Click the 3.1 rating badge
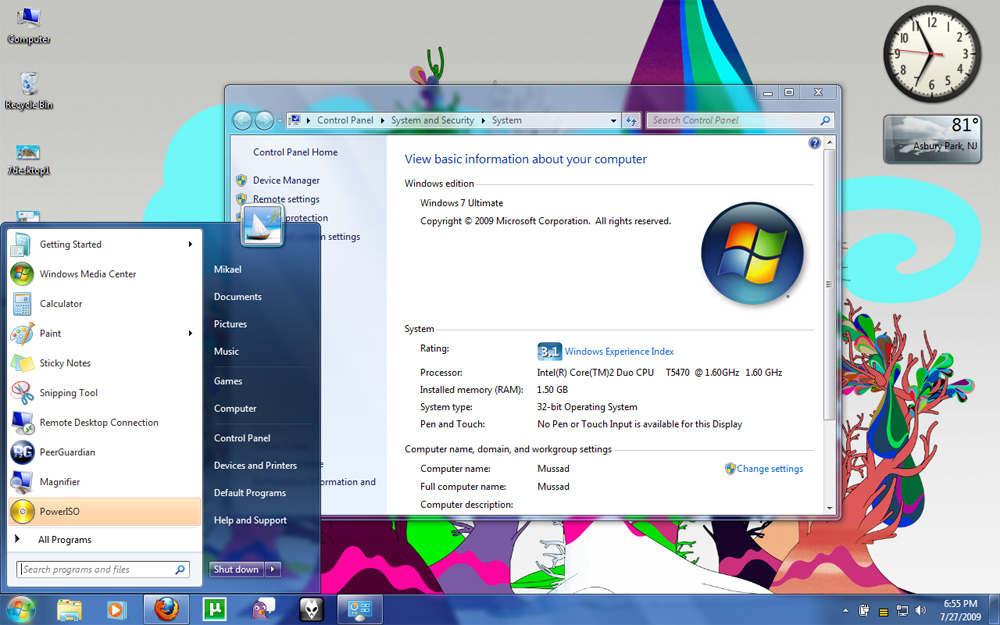 [549, 351]
